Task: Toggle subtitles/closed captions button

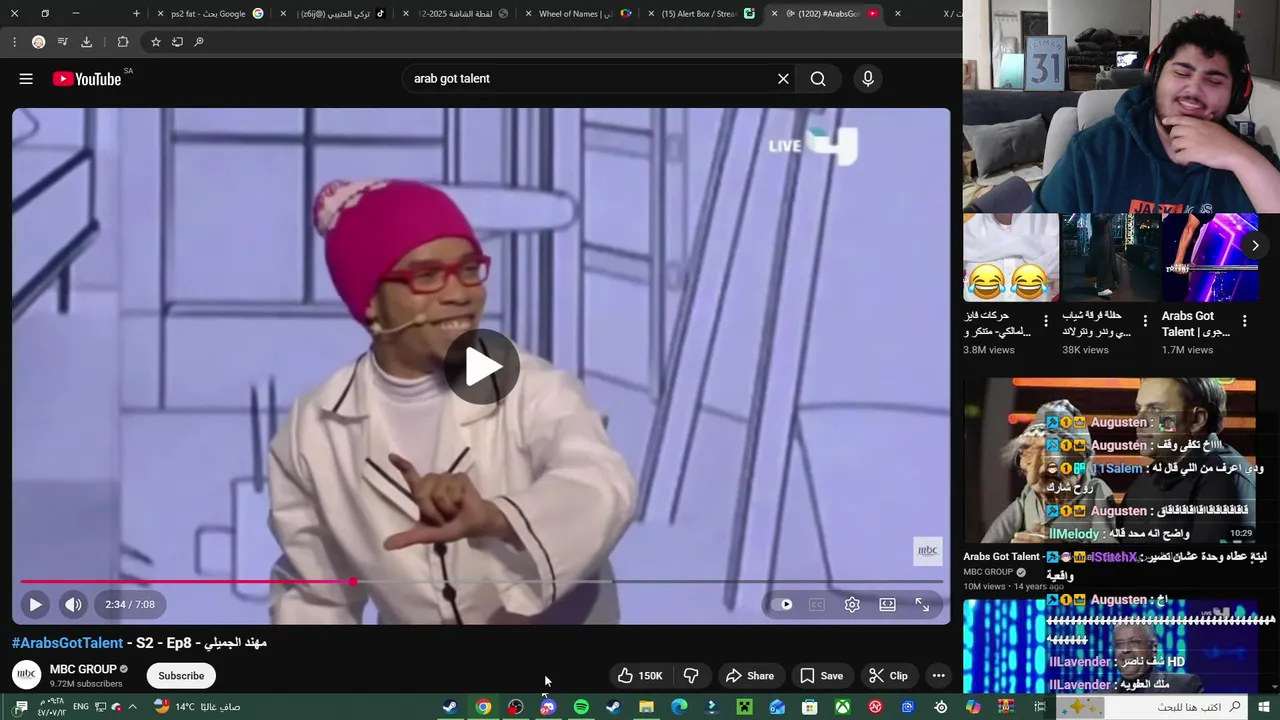Action: [x=817, y=604]
